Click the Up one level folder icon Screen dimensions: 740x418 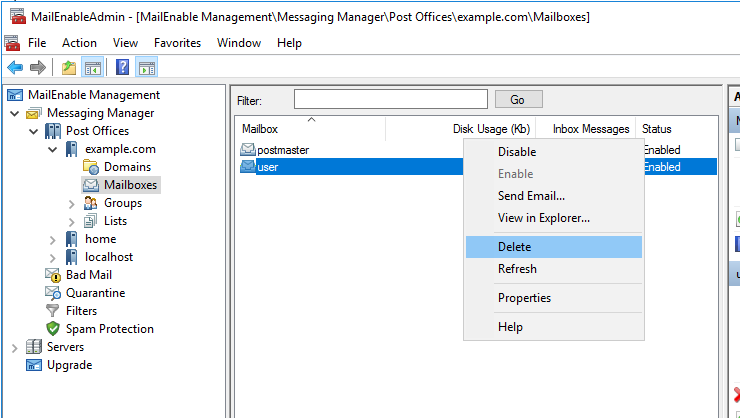click(69, 67)
